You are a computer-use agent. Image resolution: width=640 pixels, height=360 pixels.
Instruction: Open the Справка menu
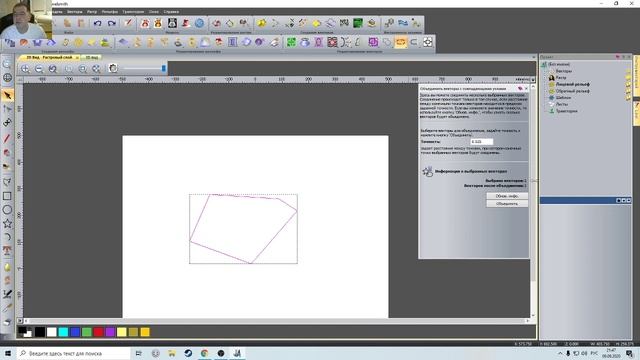click(x=171, y=12)
